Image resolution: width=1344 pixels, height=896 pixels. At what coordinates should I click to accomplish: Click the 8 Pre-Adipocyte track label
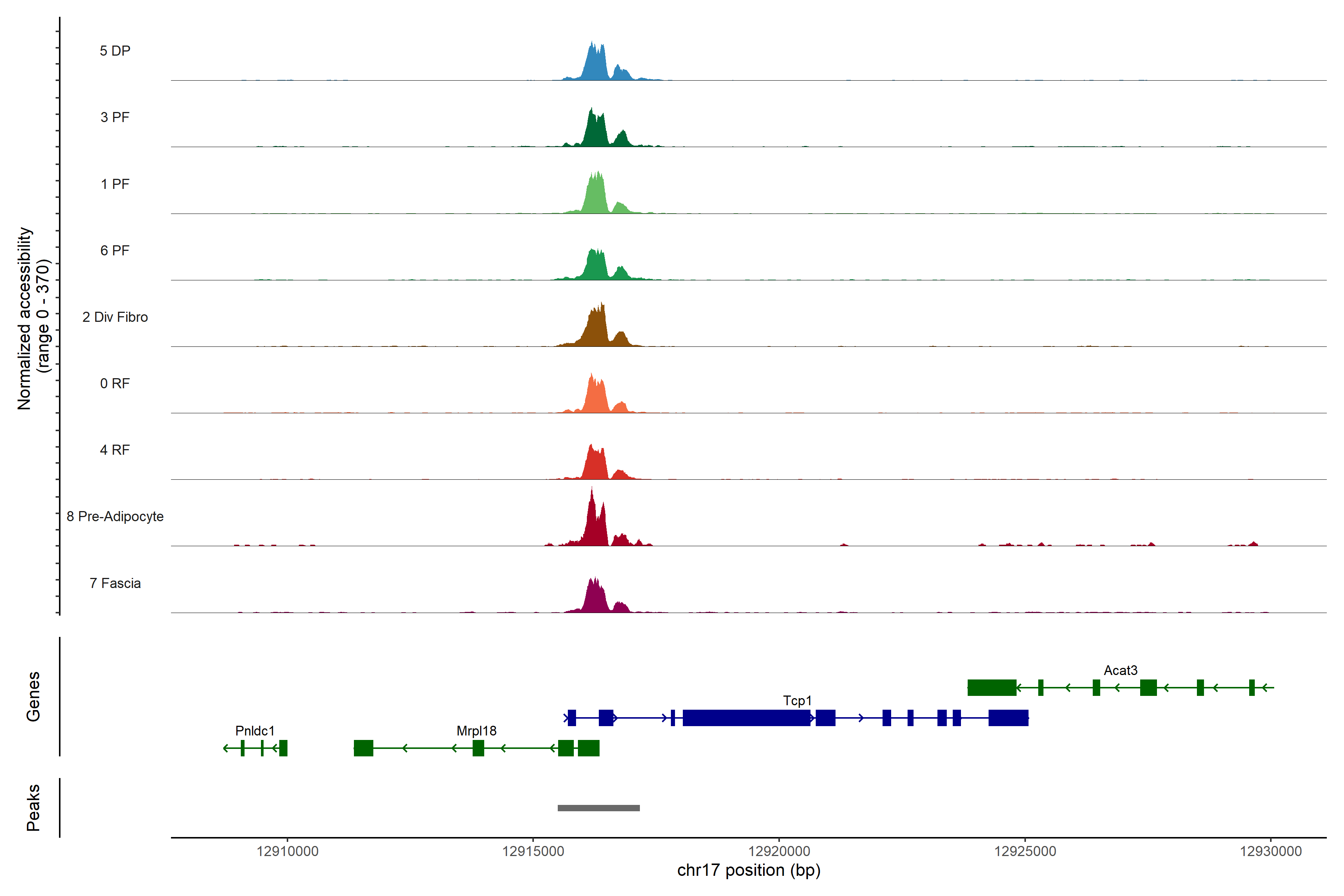point(115,517)
